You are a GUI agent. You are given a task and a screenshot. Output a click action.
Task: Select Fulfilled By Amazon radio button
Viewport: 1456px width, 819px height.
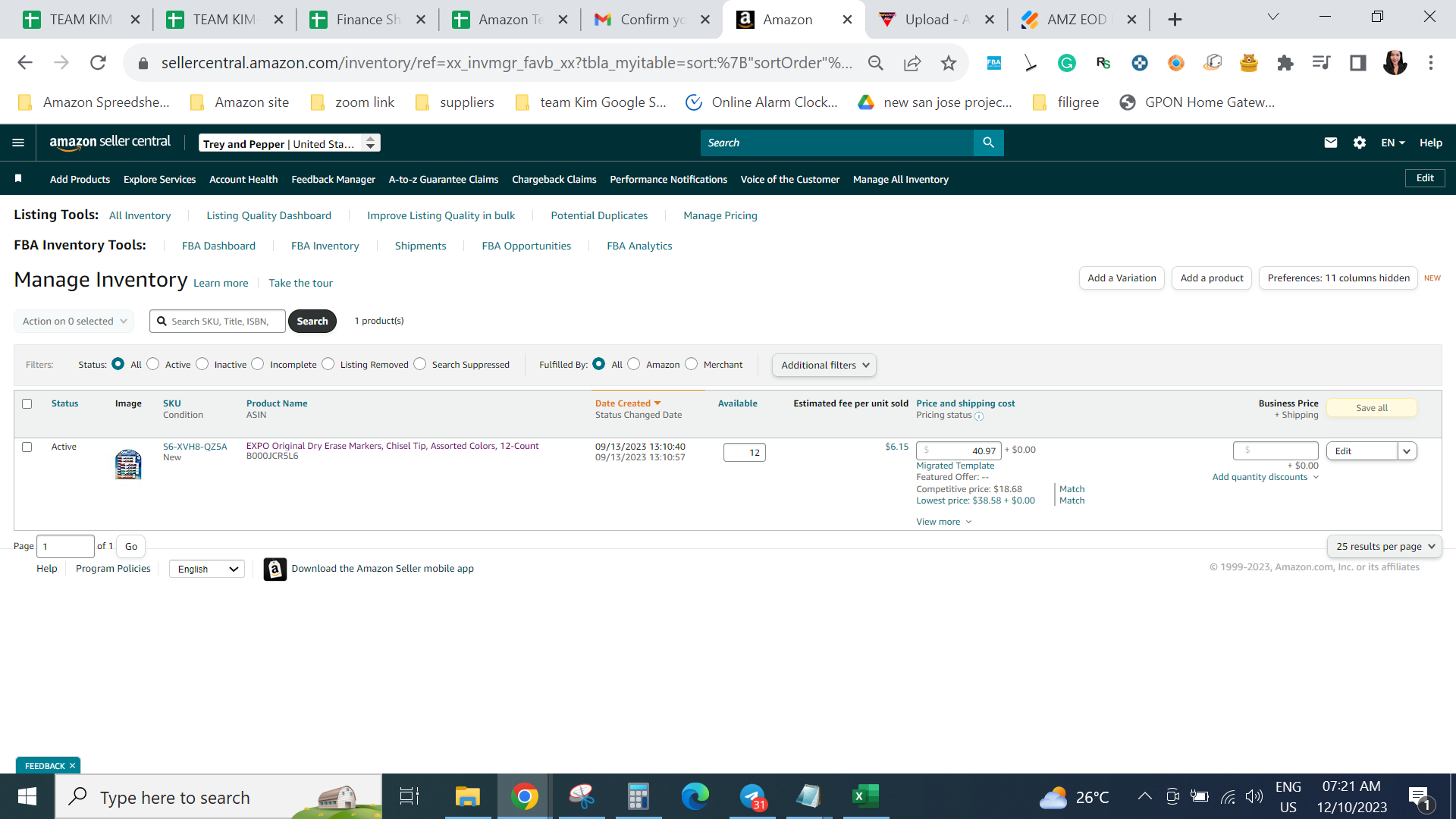634,364
